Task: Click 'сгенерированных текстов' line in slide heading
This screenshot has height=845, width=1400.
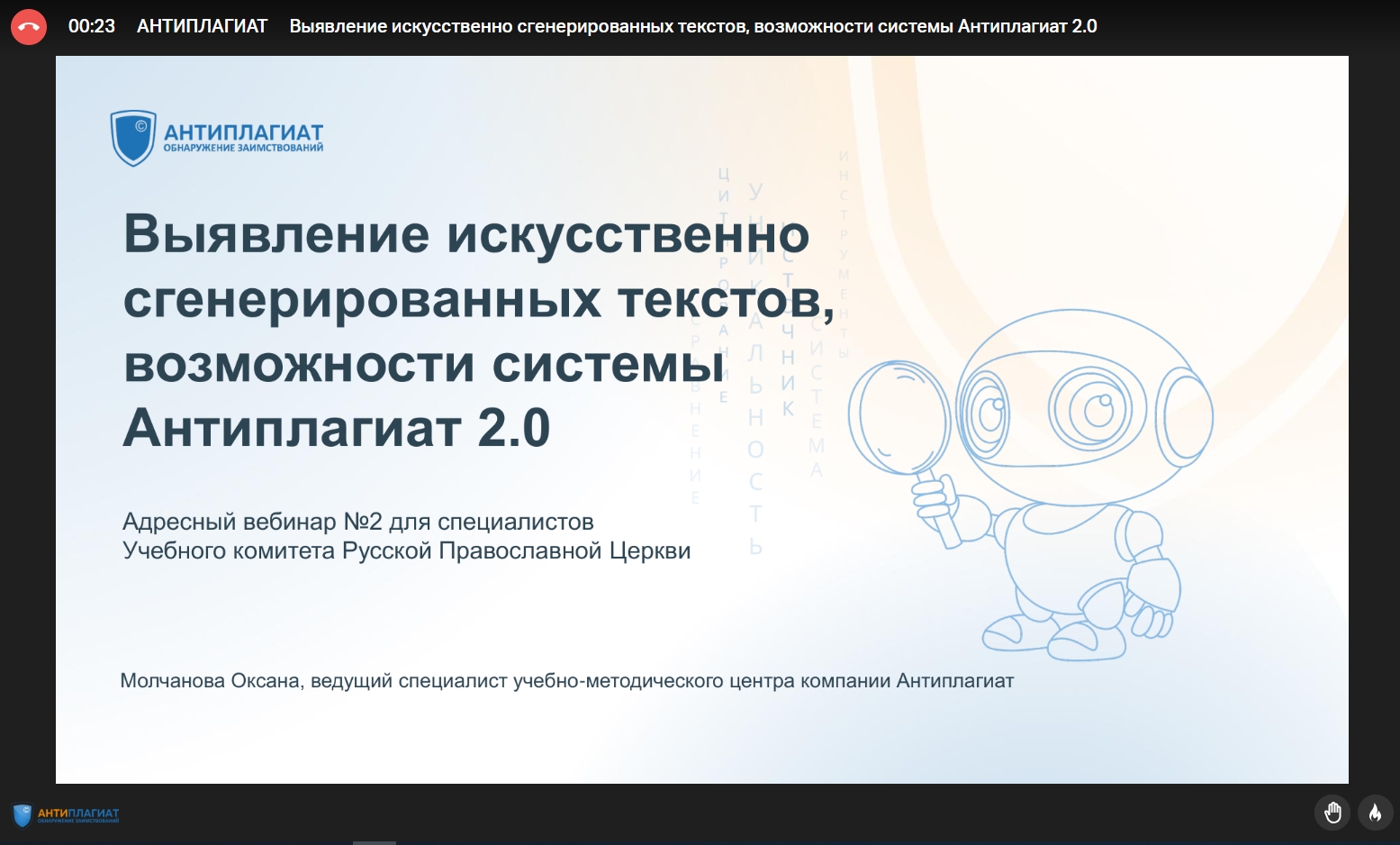Action: (477, 300)
